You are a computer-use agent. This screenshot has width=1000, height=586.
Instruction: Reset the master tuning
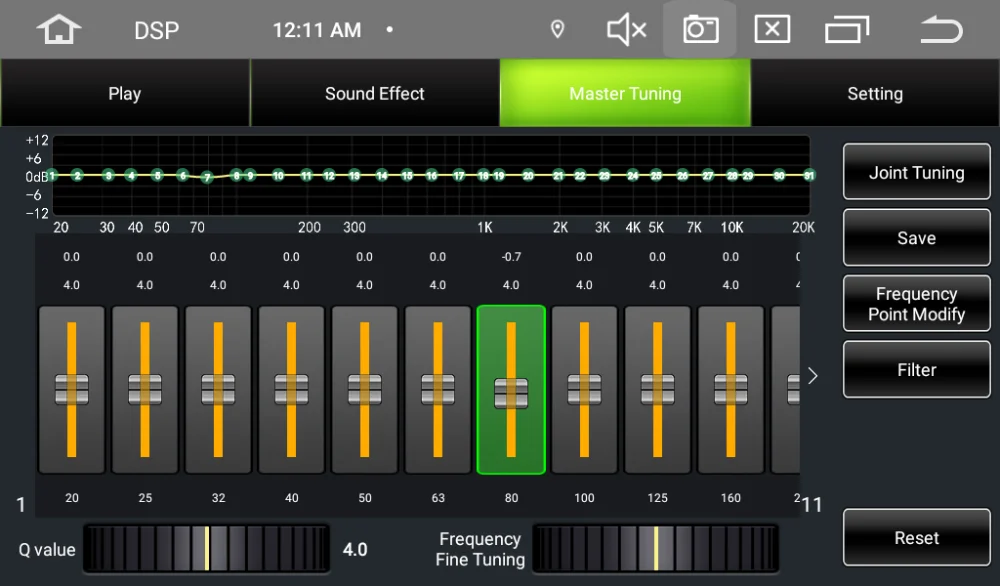[x=916, y=537]
